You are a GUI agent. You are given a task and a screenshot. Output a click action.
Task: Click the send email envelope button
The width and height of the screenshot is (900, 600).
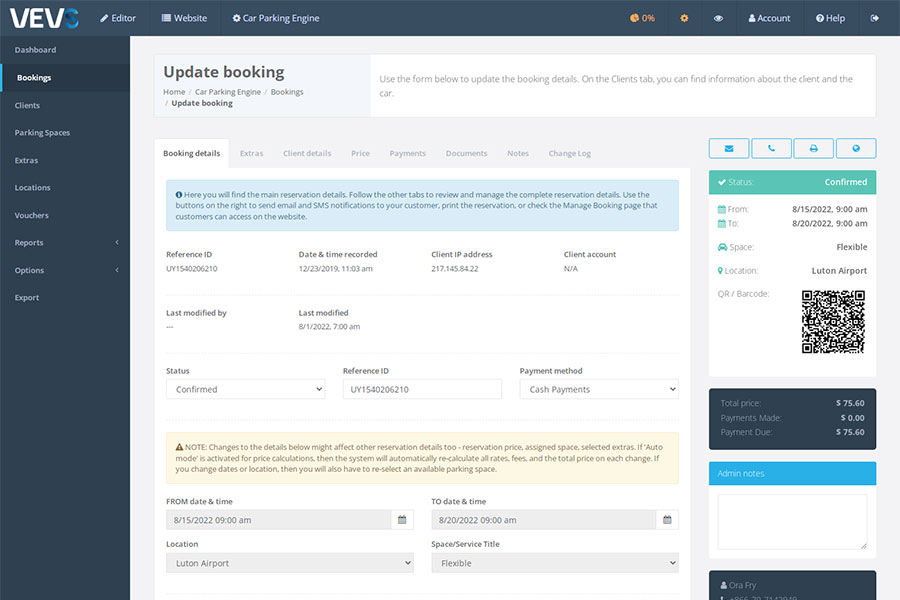click(x=729, y=148)
